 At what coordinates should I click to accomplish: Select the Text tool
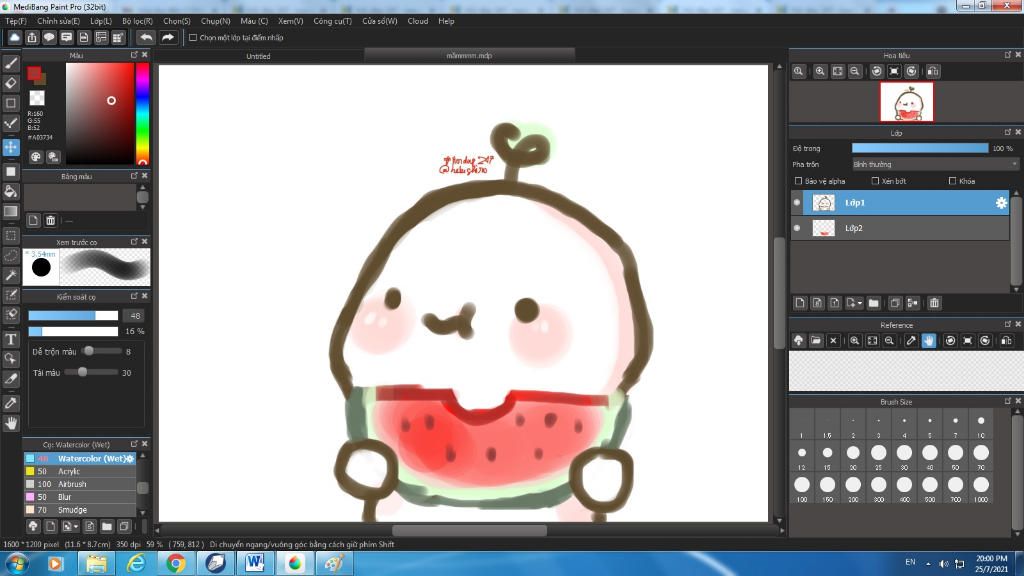[x=11, y=339]
